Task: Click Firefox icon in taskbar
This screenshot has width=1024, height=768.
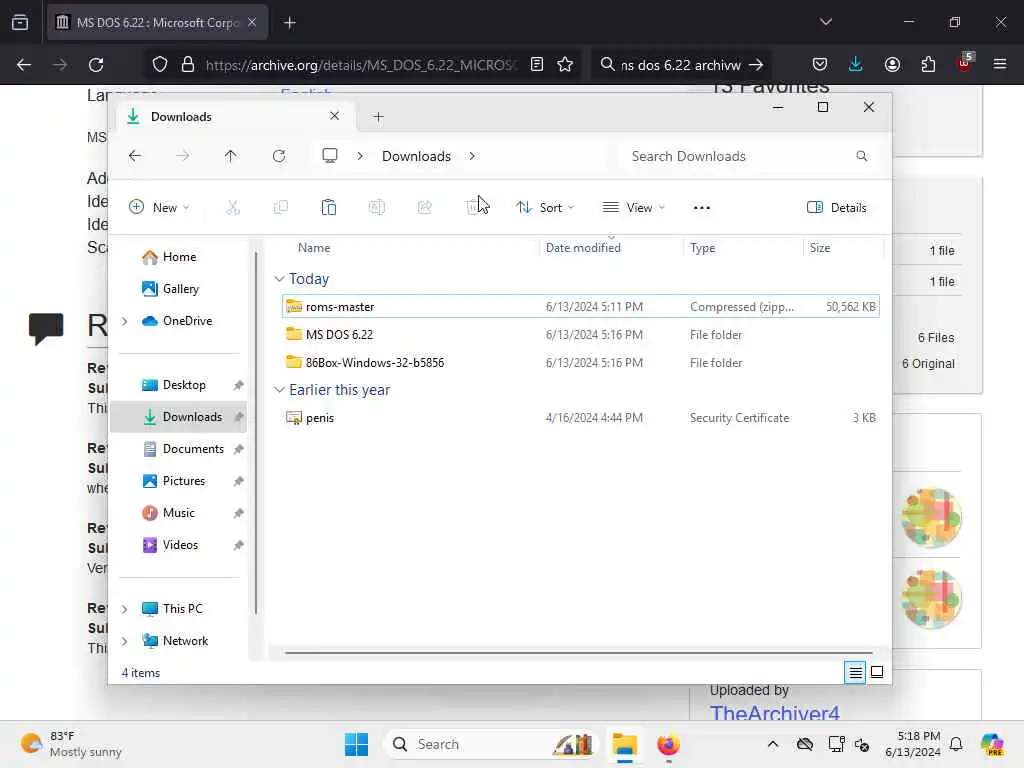Action: pos(668,744)
